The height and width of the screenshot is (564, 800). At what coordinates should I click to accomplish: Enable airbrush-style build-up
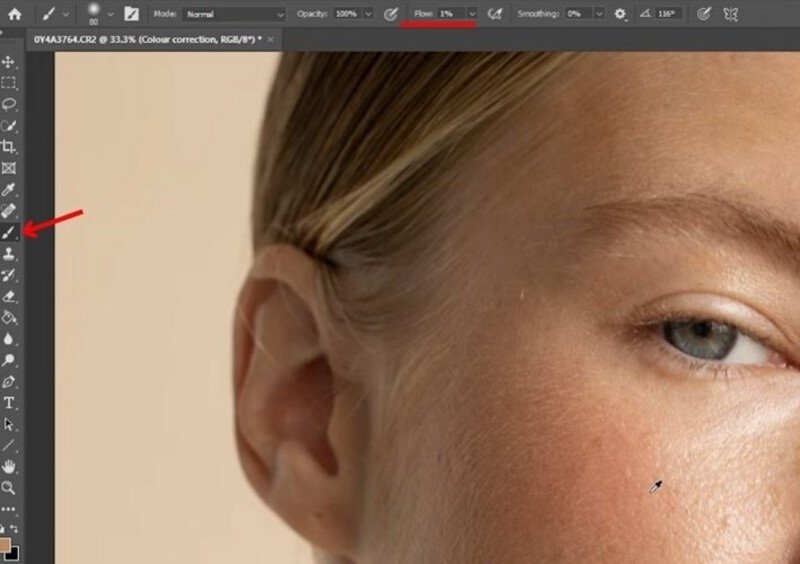click(494, 14)
